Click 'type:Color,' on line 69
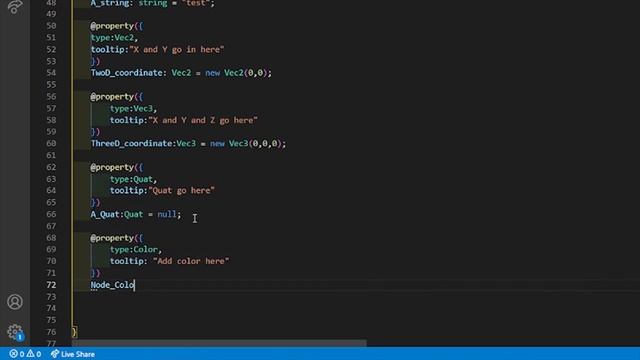 click(x=136, y=249)
